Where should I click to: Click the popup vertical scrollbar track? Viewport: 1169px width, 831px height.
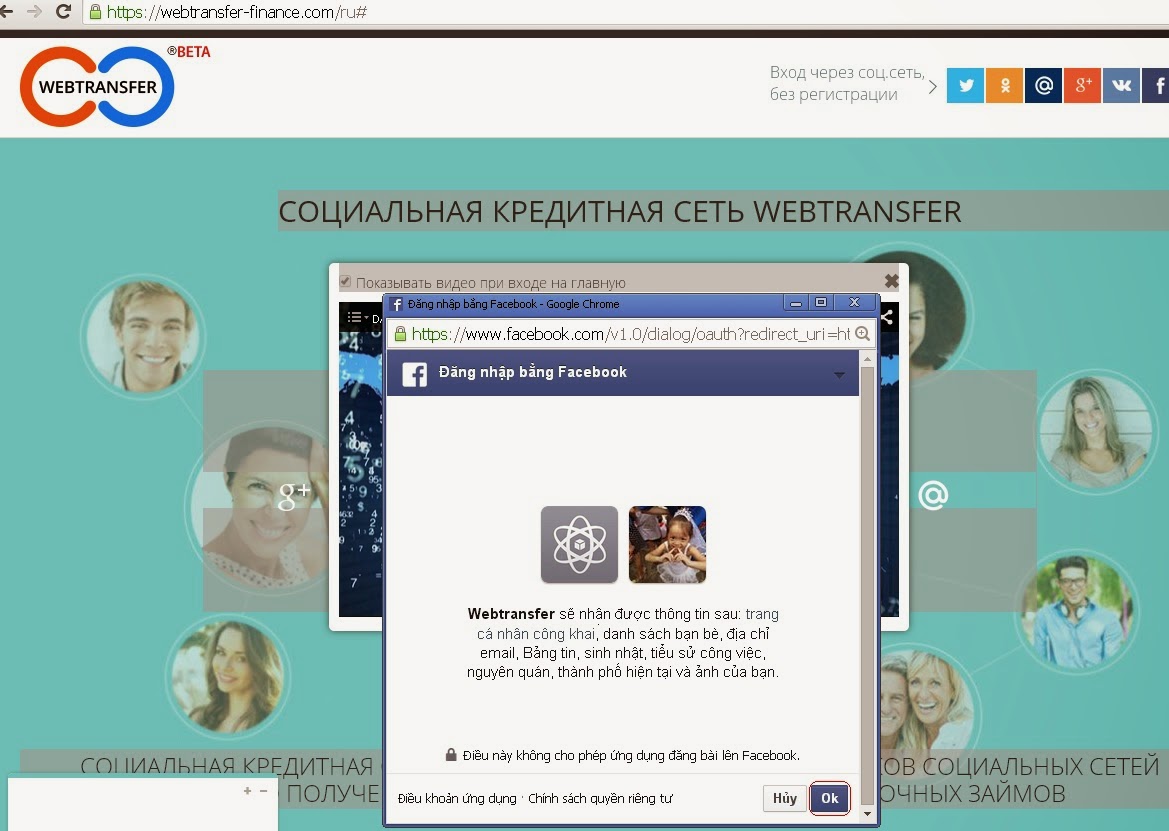(x=867, y=586)
